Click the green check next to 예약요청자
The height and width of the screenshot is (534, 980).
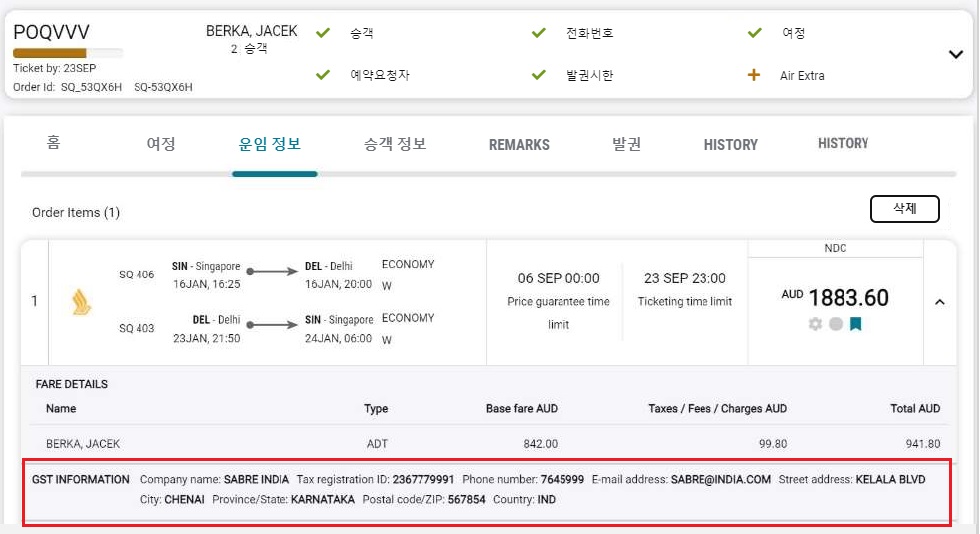pyautogui.click(x=322, y=75)
